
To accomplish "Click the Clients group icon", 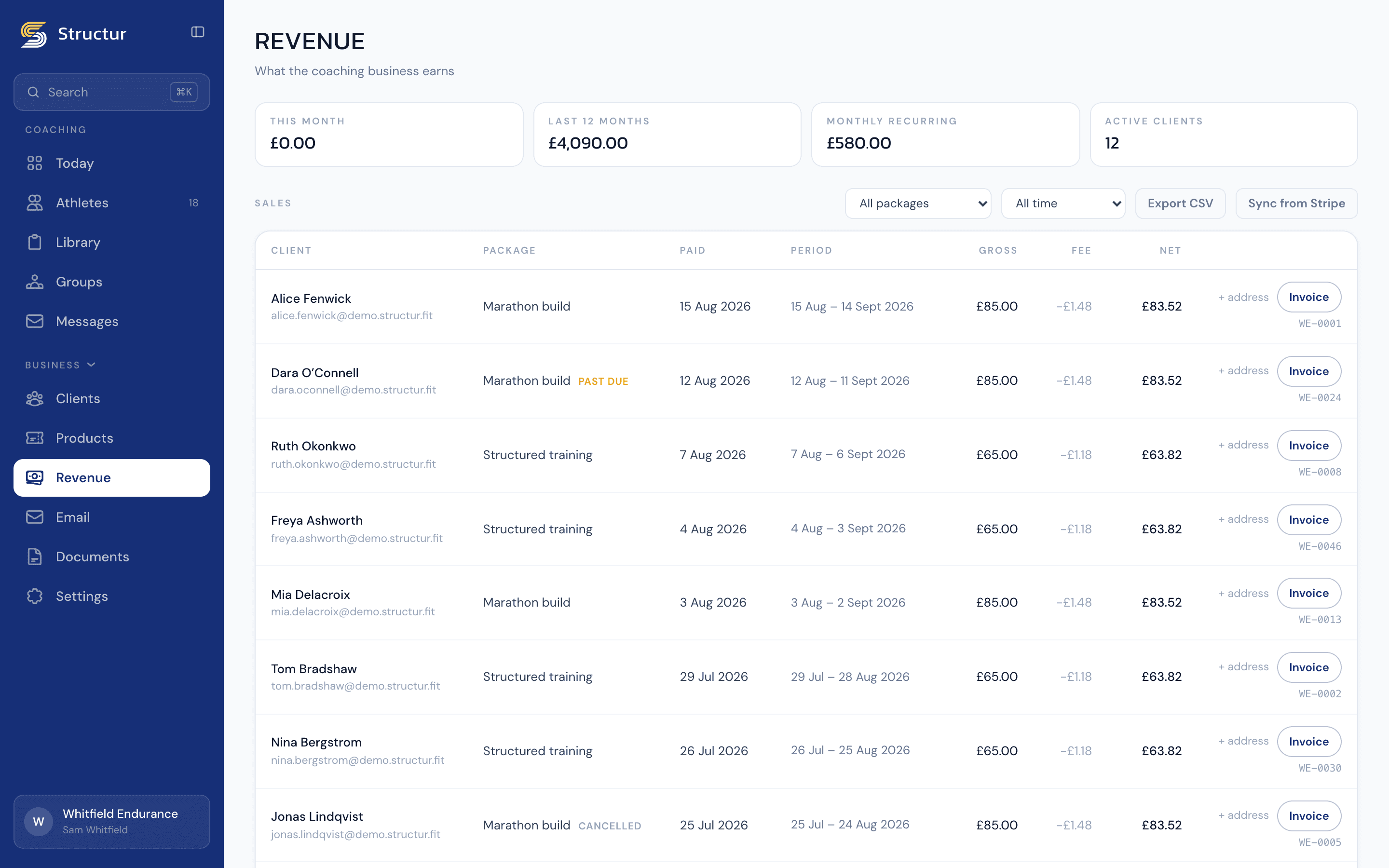I will pyautogui.click(x=34, y=398).
